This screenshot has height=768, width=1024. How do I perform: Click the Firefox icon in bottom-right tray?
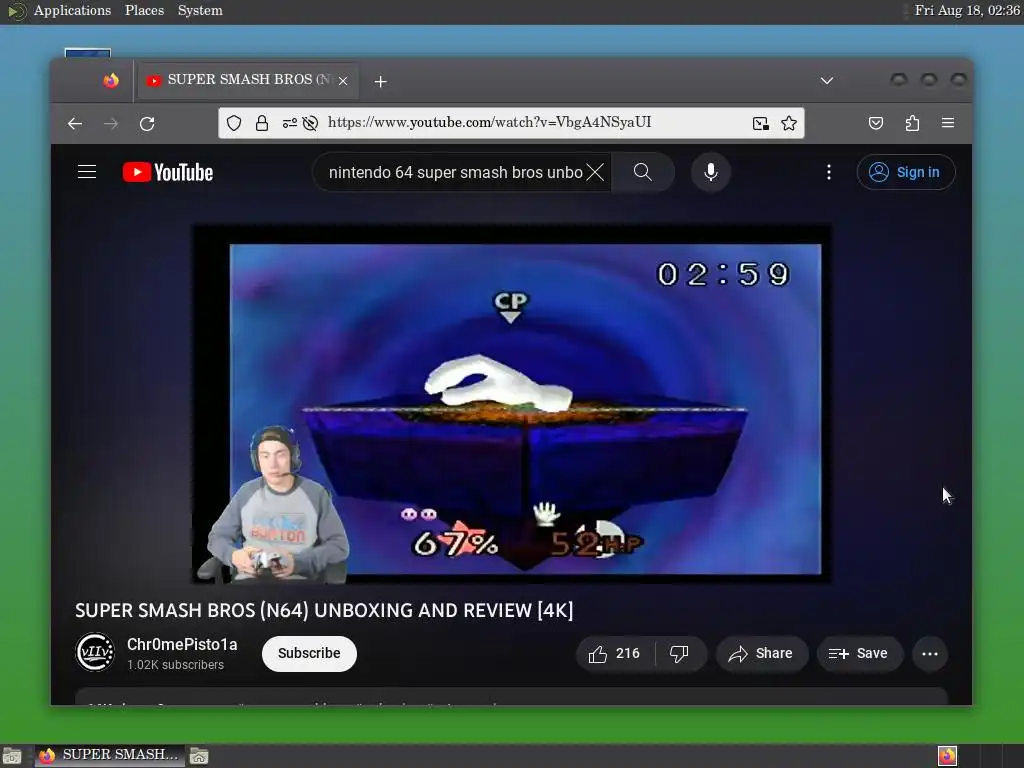(x=947, y=756)
